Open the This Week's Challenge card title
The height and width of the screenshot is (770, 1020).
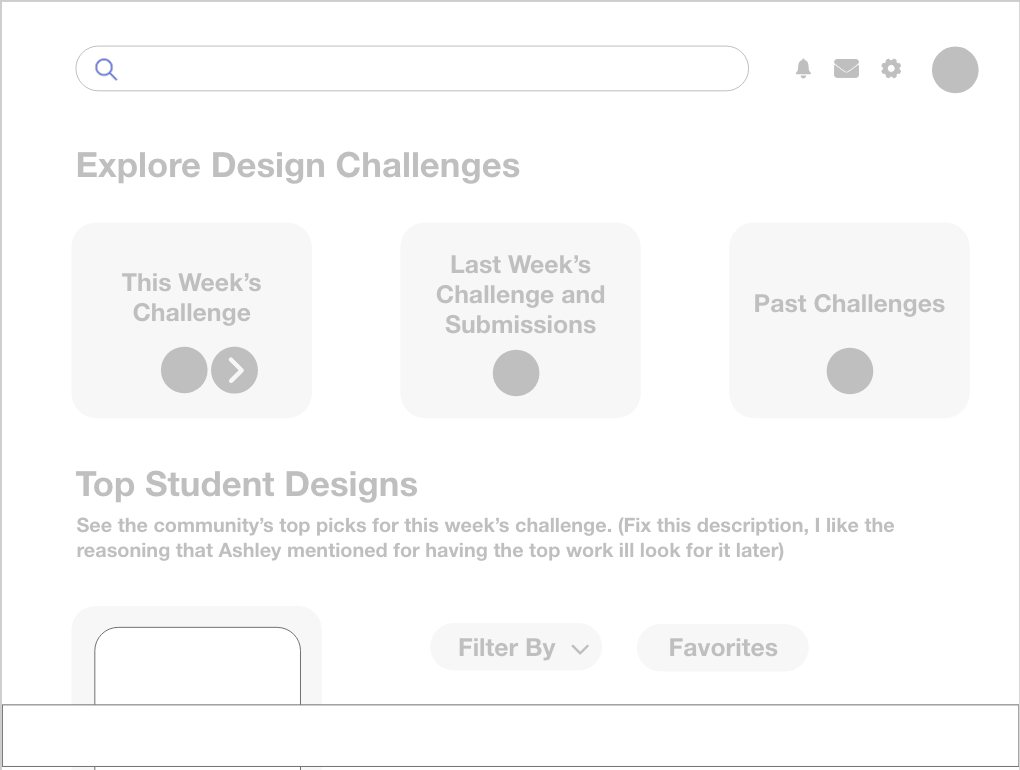point(192,297)
